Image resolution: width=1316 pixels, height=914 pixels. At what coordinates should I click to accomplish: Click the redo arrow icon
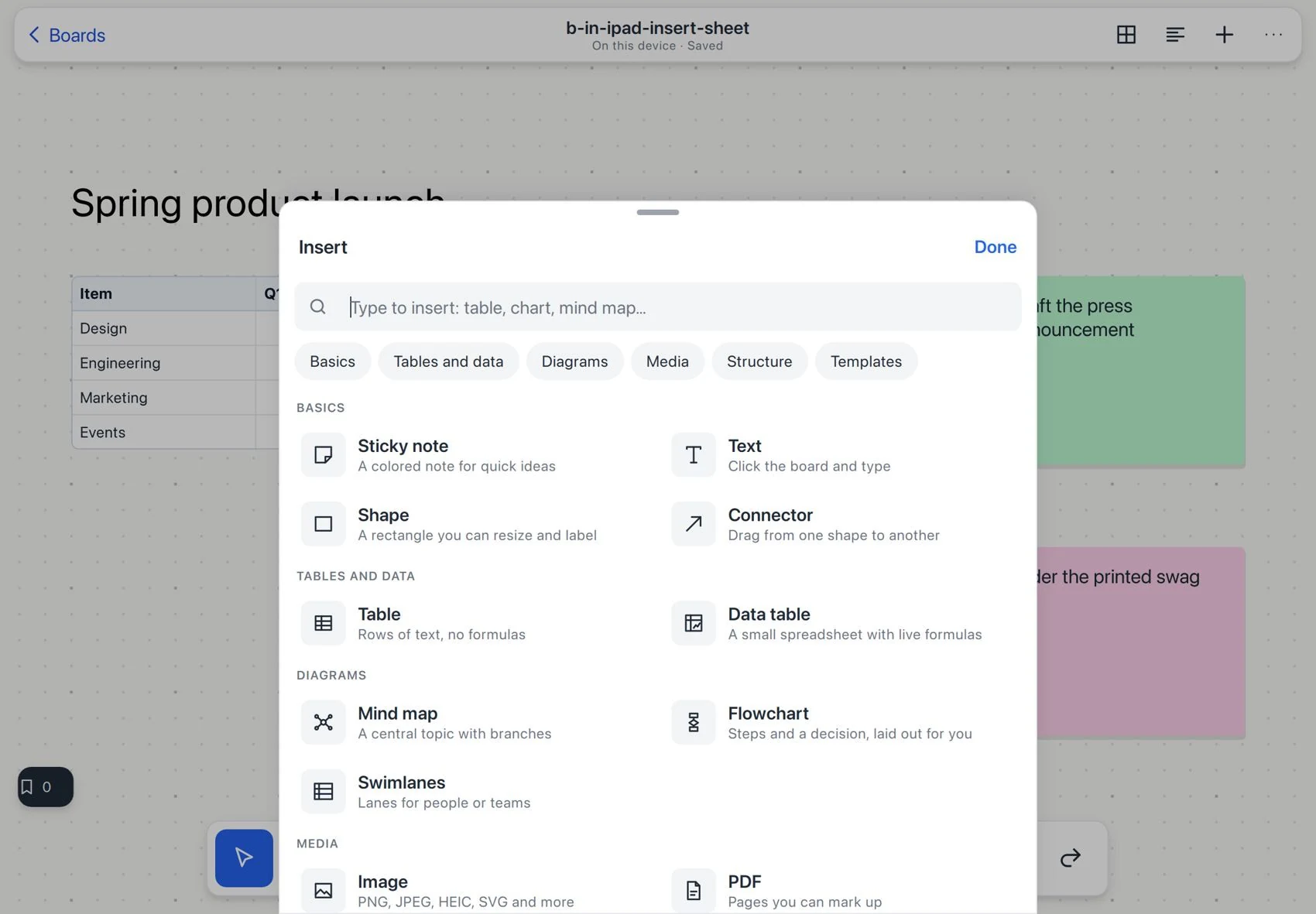coord(1071,858)
